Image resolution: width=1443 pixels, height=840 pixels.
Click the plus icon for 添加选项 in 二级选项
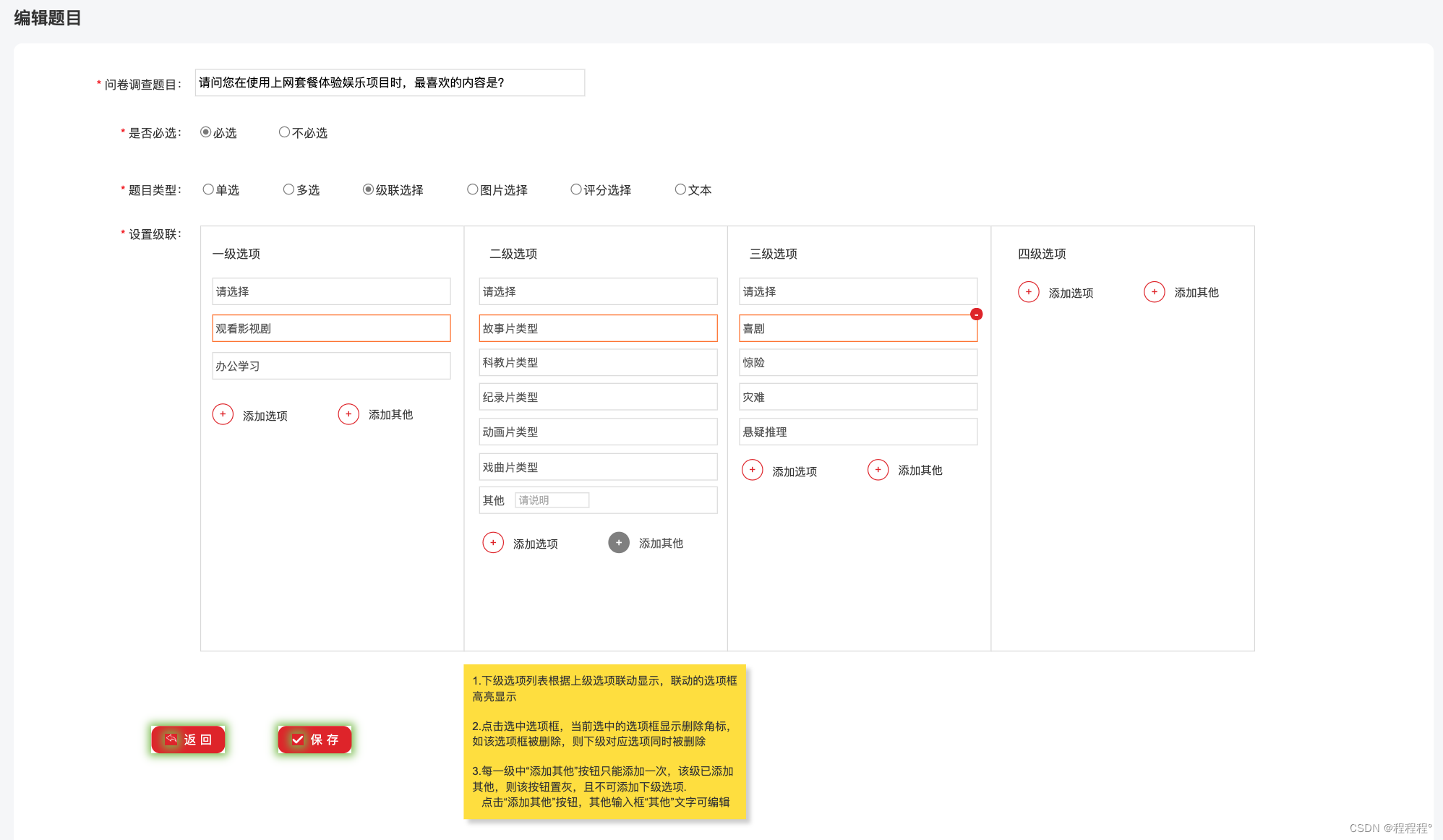493,543
